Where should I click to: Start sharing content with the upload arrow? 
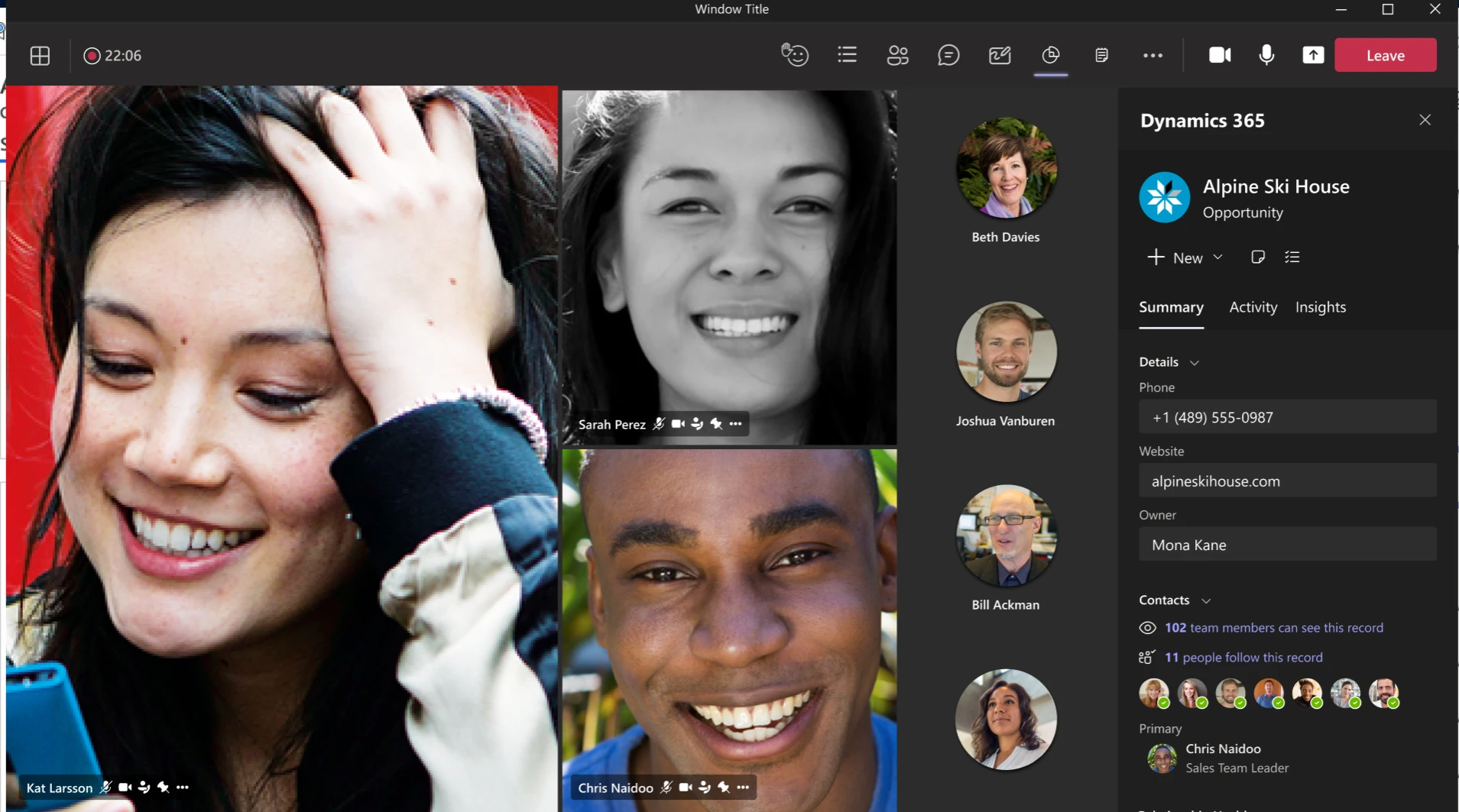(x=1315, y=55)
